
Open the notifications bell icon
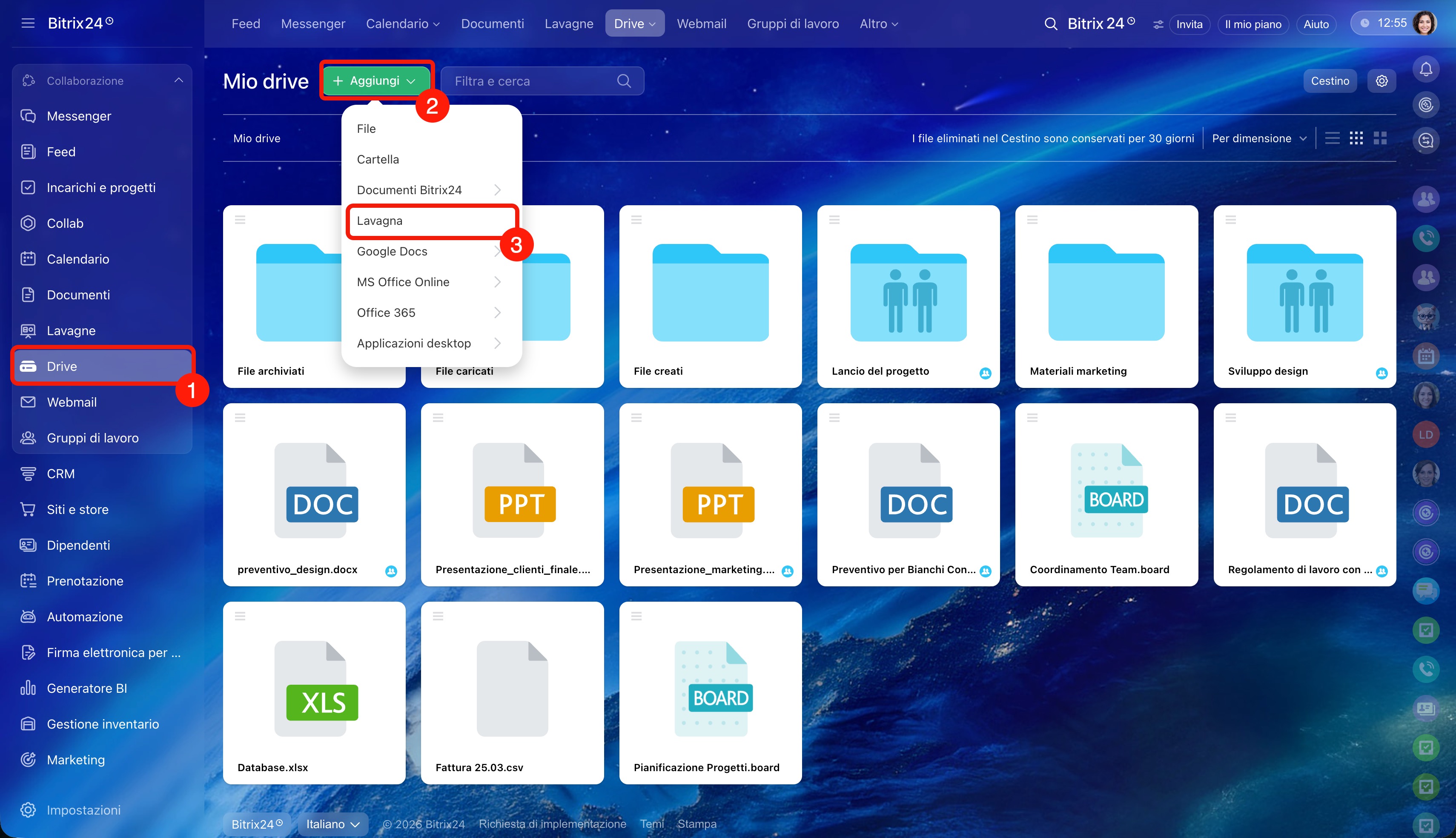(x=1425, y=70)
